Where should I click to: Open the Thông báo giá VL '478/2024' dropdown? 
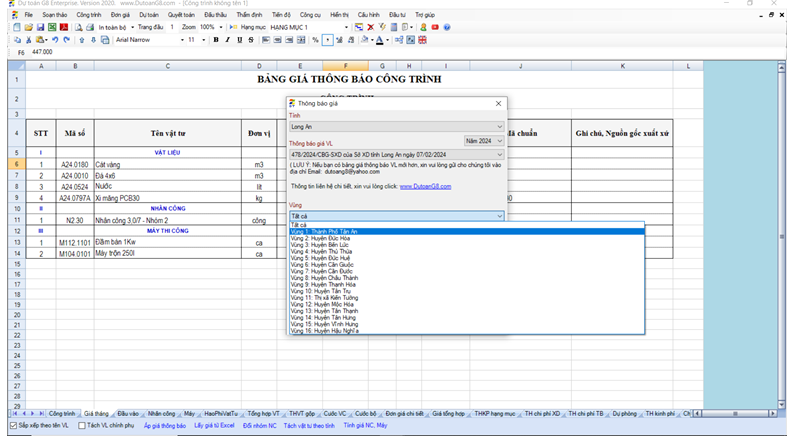coord(396,154)
